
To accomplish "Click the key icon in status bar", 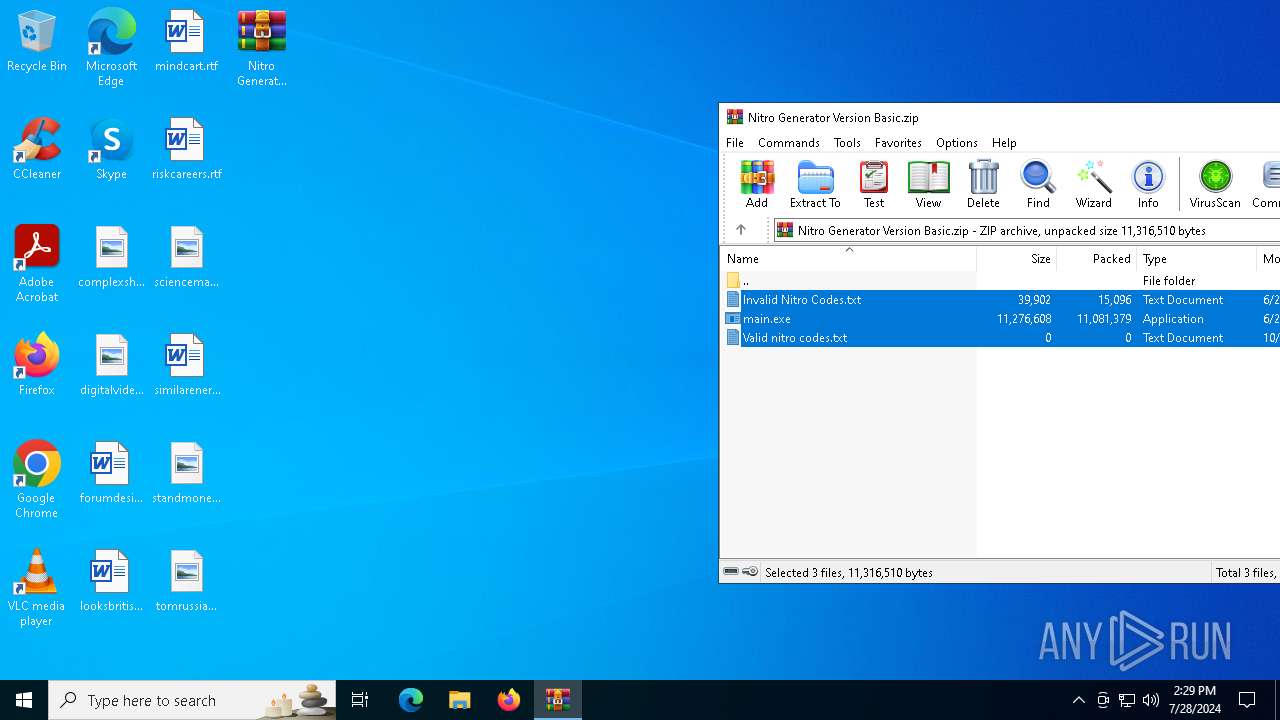I will (750, 572).
